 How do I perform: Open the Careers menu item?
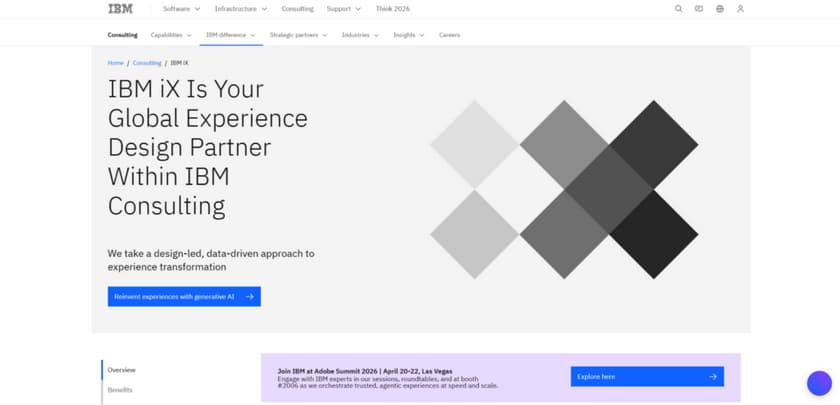(x=449, y=35)
